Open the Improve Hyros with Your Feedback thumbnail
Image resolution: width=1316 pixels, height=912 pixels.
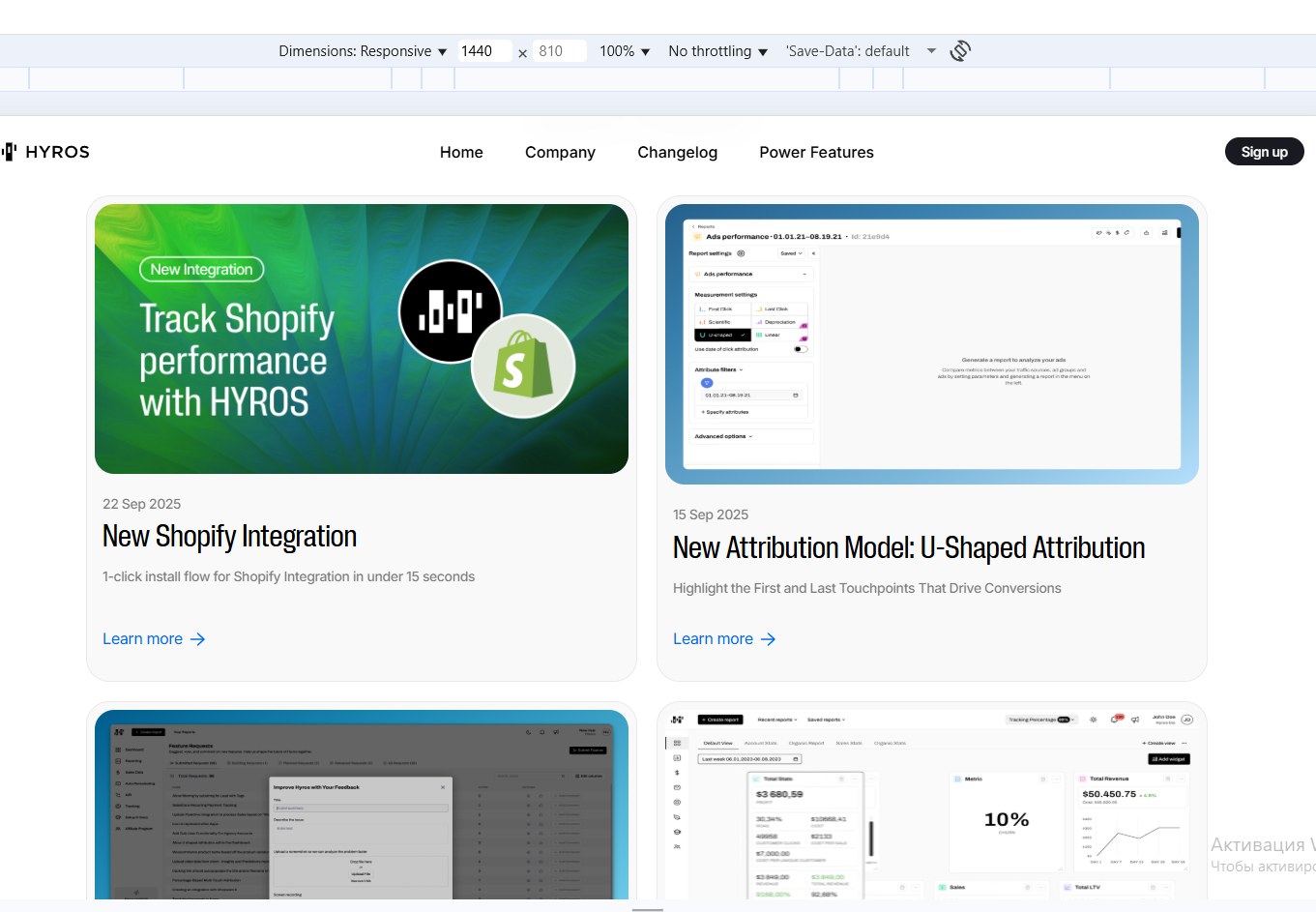(x=362, y=805)
